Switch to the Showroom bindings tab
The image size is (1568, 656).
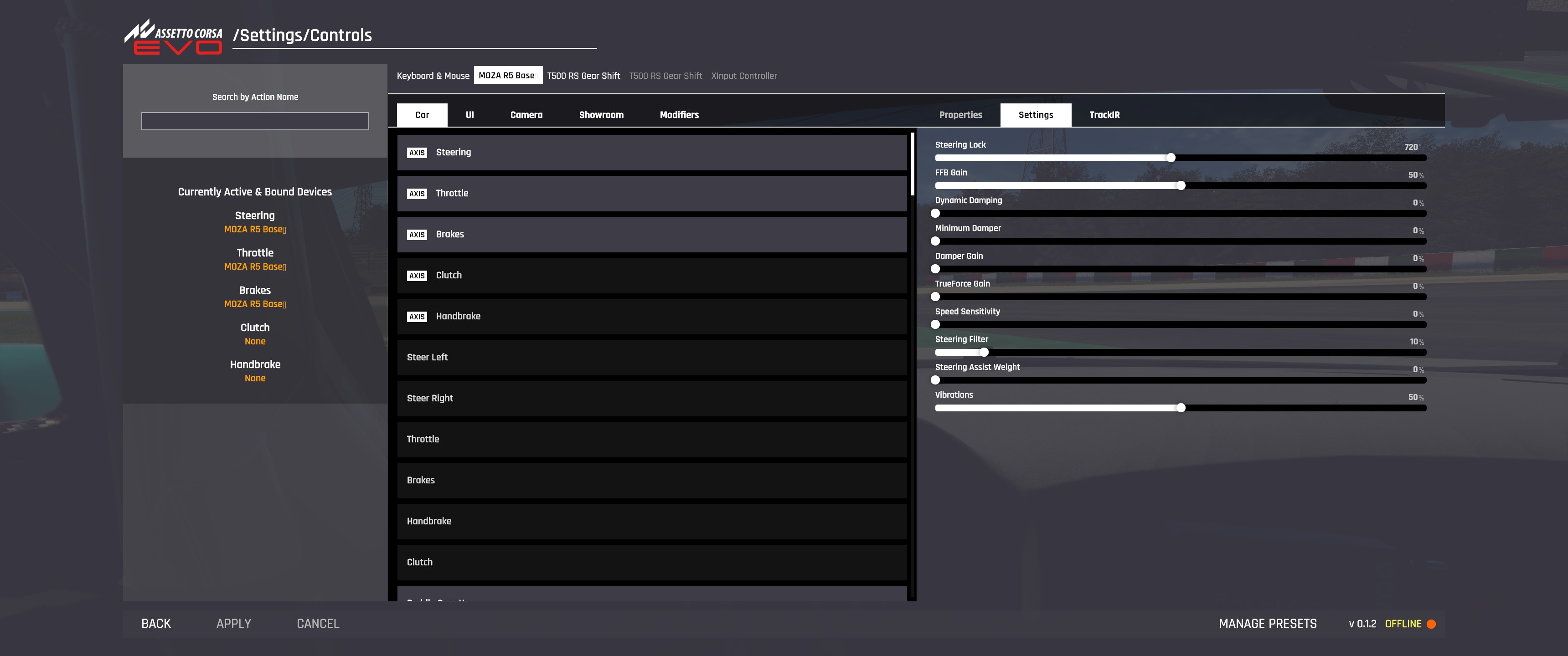coord(601,115)
